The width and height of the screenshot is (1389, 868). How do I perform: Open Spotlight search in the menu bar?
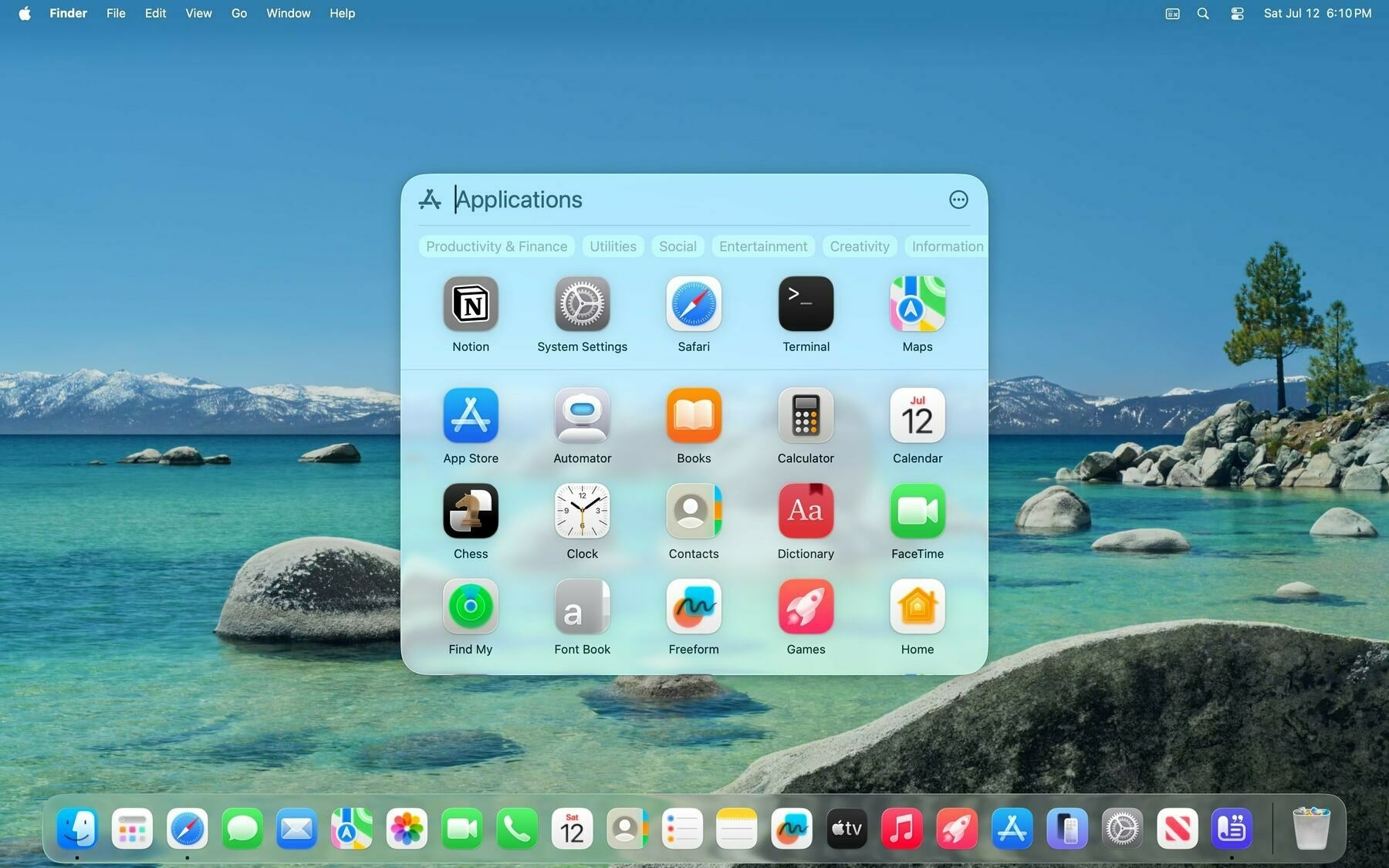pyautogui.click(x=1203, y=13)
